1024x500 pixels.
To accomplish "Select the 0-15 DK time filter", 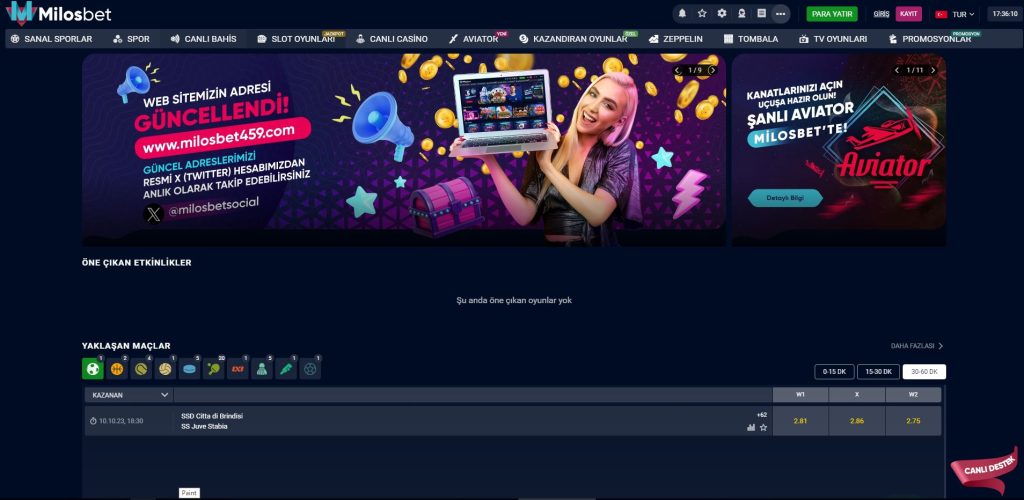I will tap(834, 371).
